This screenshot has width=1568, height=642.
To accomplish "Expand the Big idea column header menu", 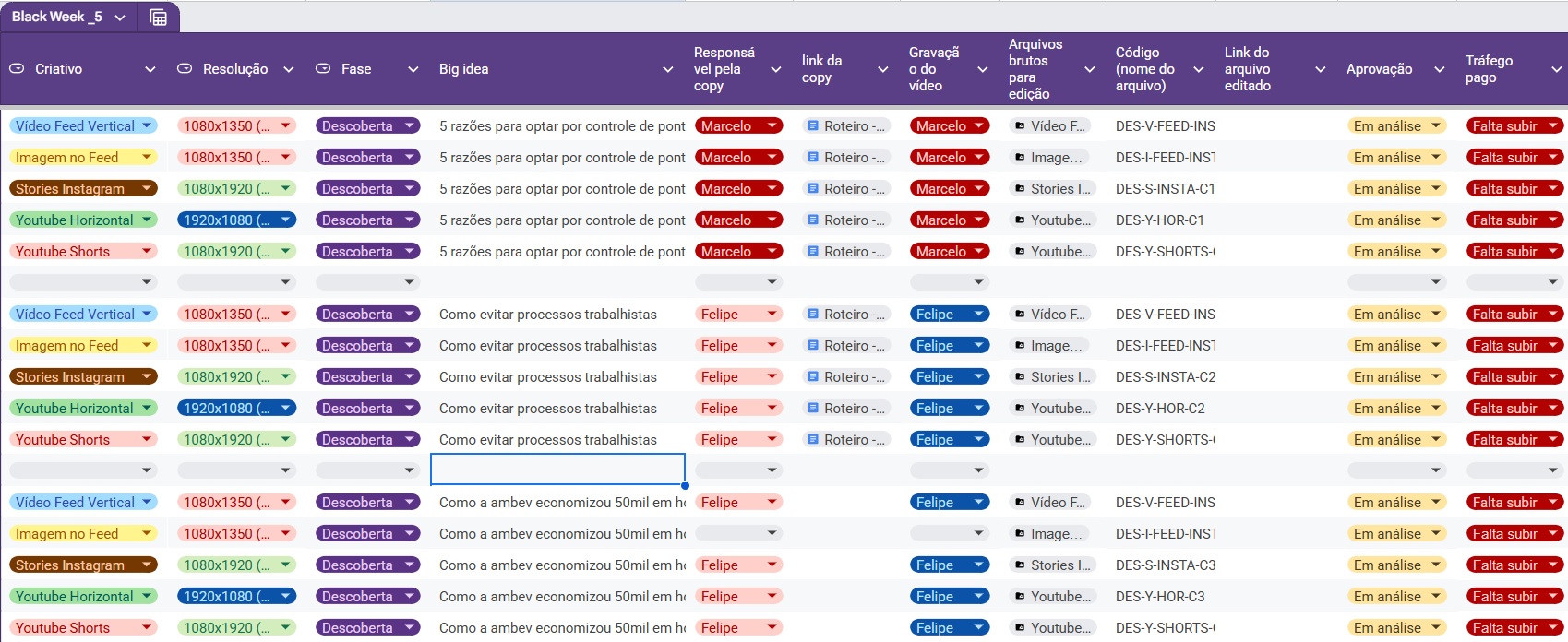I will coord(668,69).
